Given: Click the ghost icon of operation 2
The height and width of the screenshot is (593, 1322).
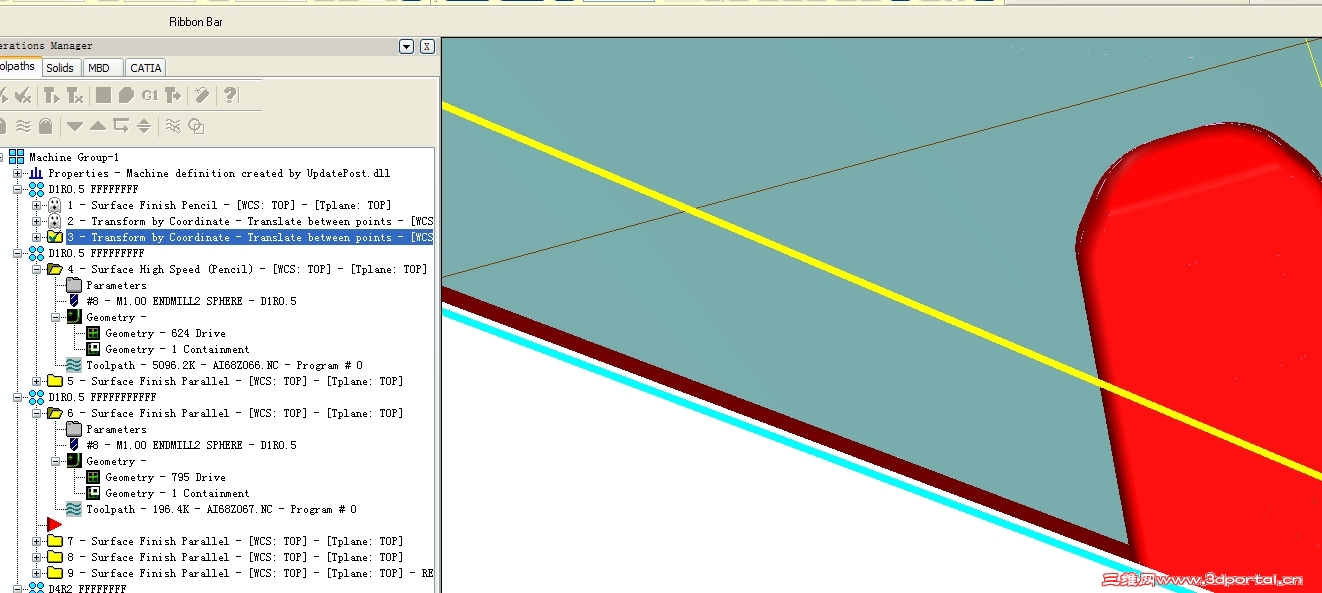Looking at the screenshot, I should (55, 221).
